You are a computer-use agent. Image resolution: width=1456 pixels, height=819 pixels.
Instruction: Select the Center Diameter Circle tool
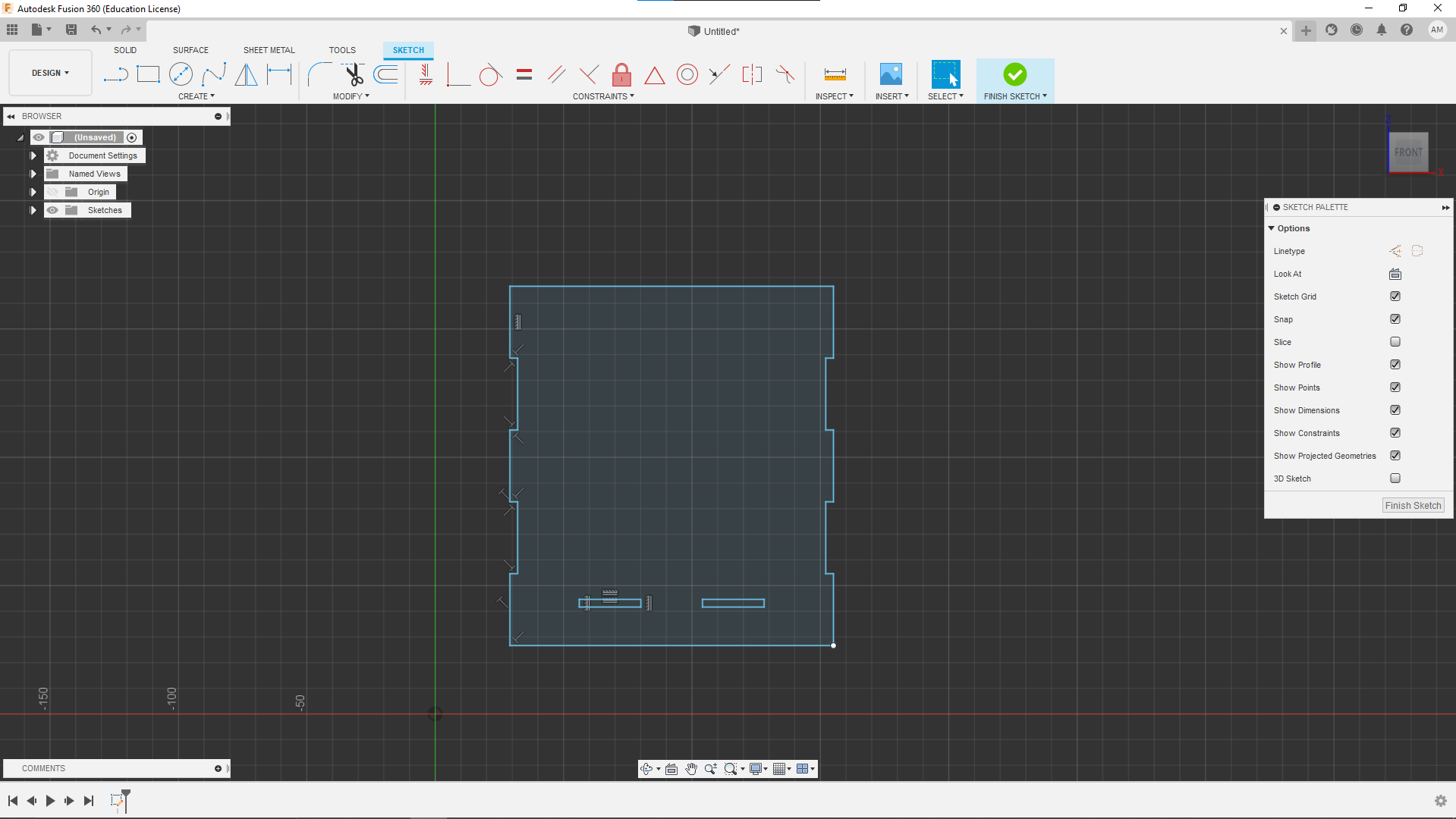181,74
